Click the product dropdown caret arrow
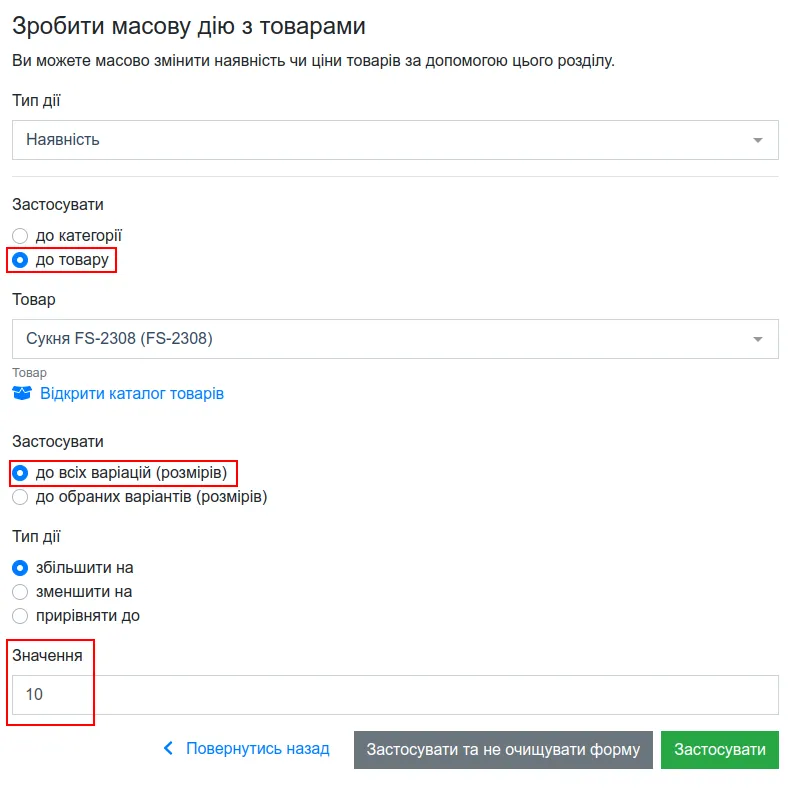The image size is (794, 790). click(x=758, y=339)
